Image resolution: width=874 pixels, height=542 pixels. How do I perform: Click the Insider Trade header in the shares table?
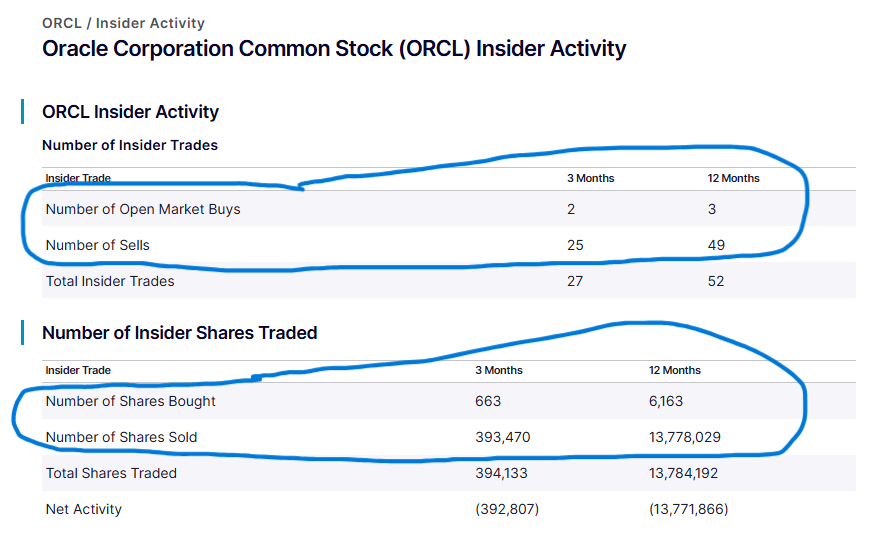(78, 370)
